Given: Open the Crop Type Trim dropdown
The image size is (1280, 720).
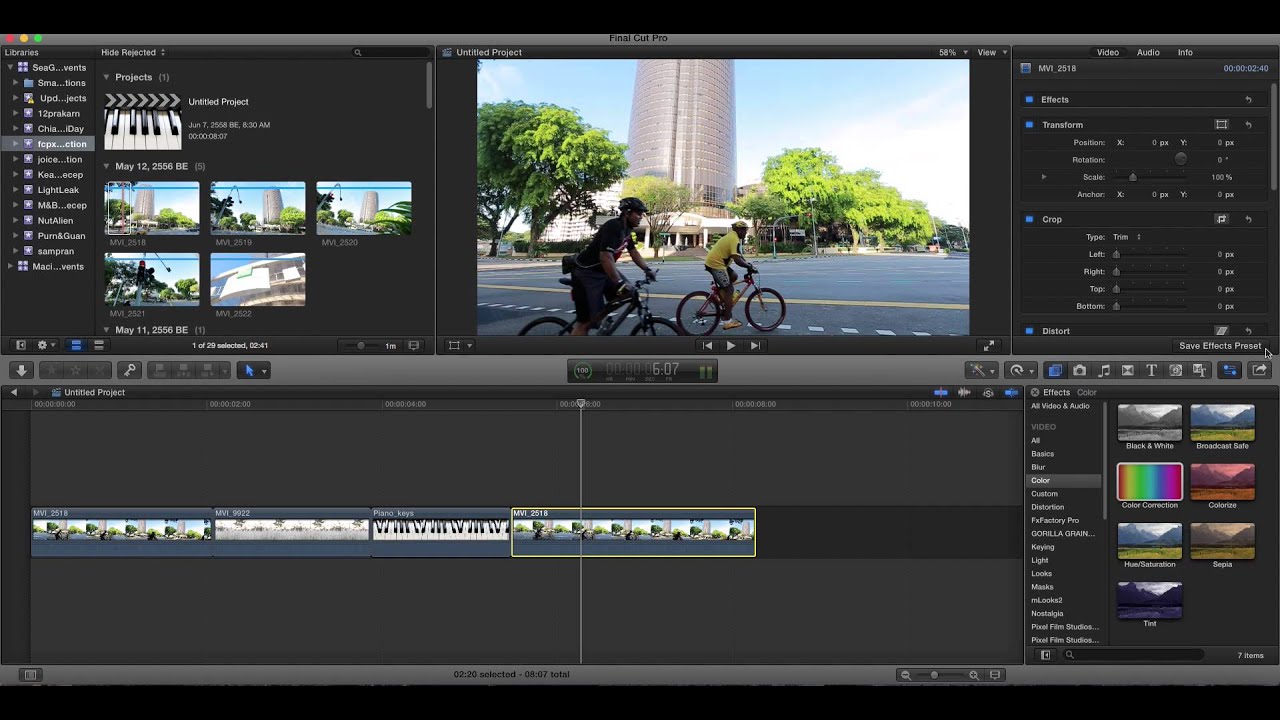Looking at the screenshot, I should point(1127,237).
